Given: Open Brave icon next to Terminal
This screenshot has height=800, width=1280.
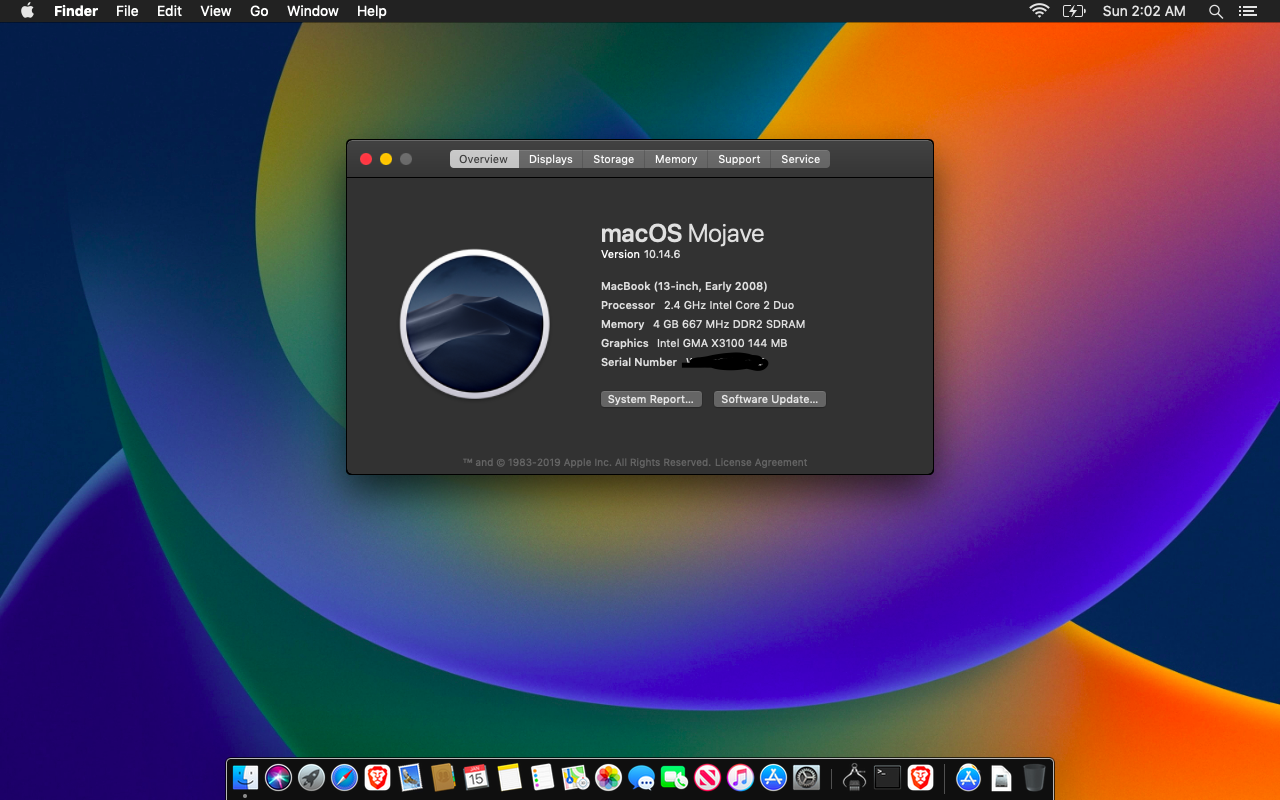Looking at the screenshot, I should (920, 777).
